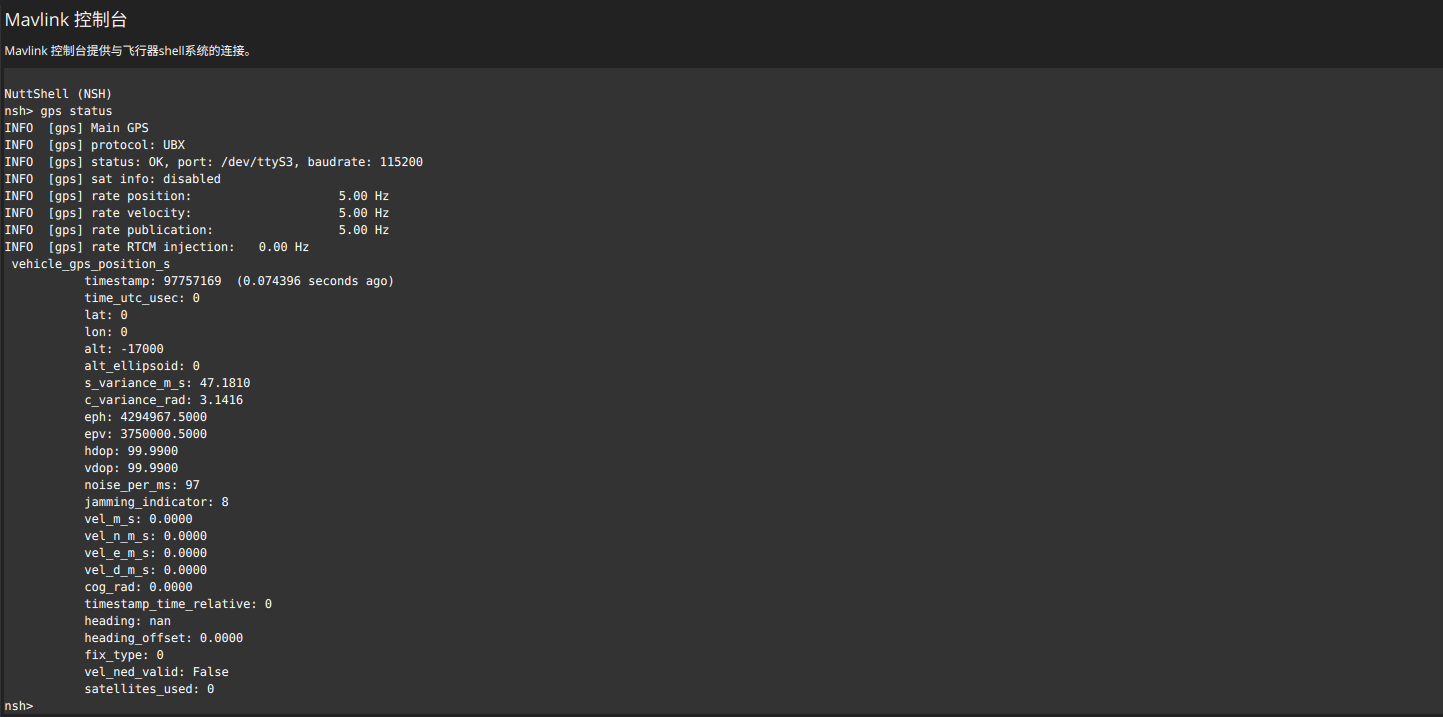The image size is (1443, 717).
Task: Click the 'hdop: 99.9900' line
Action: click(x=131, y=451)
